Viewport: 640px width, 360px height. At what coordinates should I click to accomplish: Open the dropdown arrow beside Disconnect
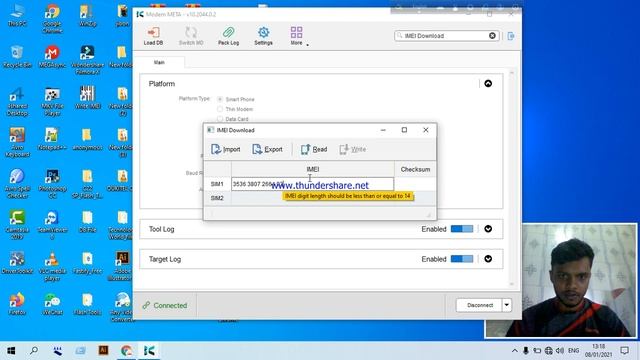pyautogui.click(x=507, y=305)
